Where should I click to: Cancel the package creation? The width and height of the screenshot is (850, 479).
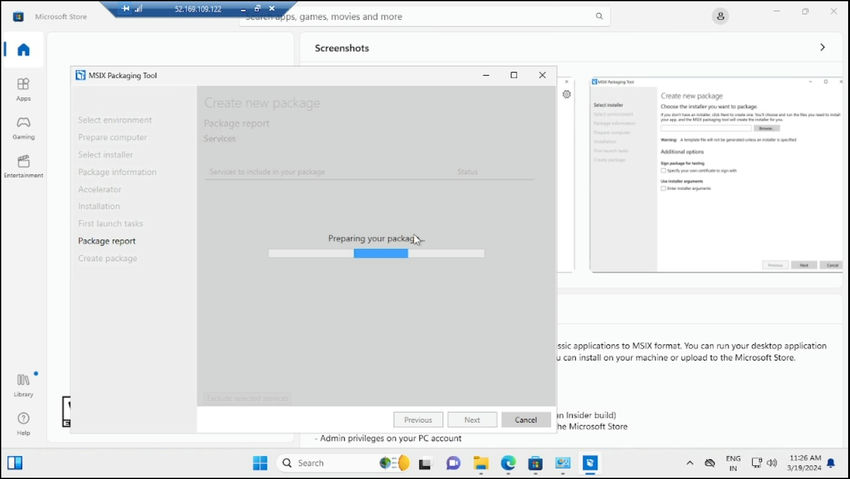point(525,420)
